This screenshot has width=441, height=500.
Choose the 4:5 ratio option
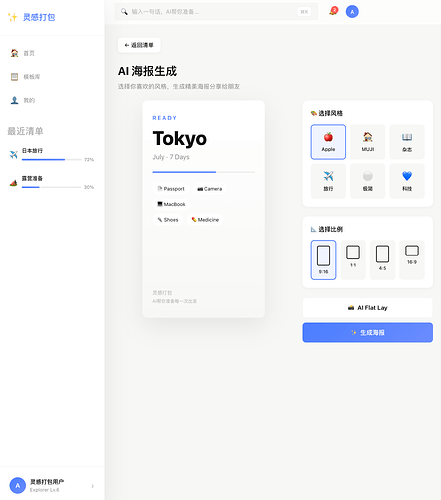(x=382, y=260)
